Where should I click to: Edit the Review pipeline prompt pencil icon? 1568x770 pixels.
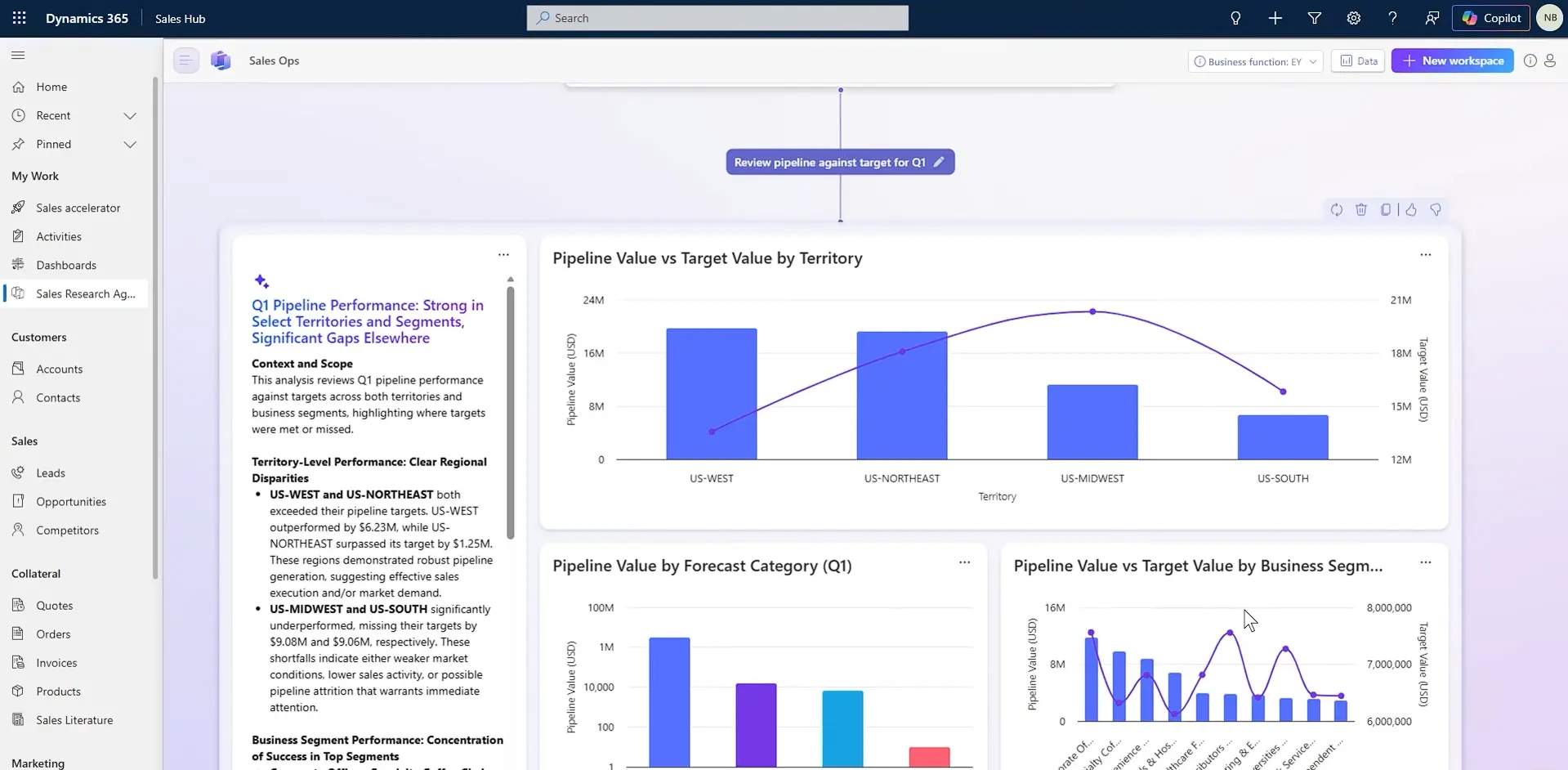click(939, 162)
